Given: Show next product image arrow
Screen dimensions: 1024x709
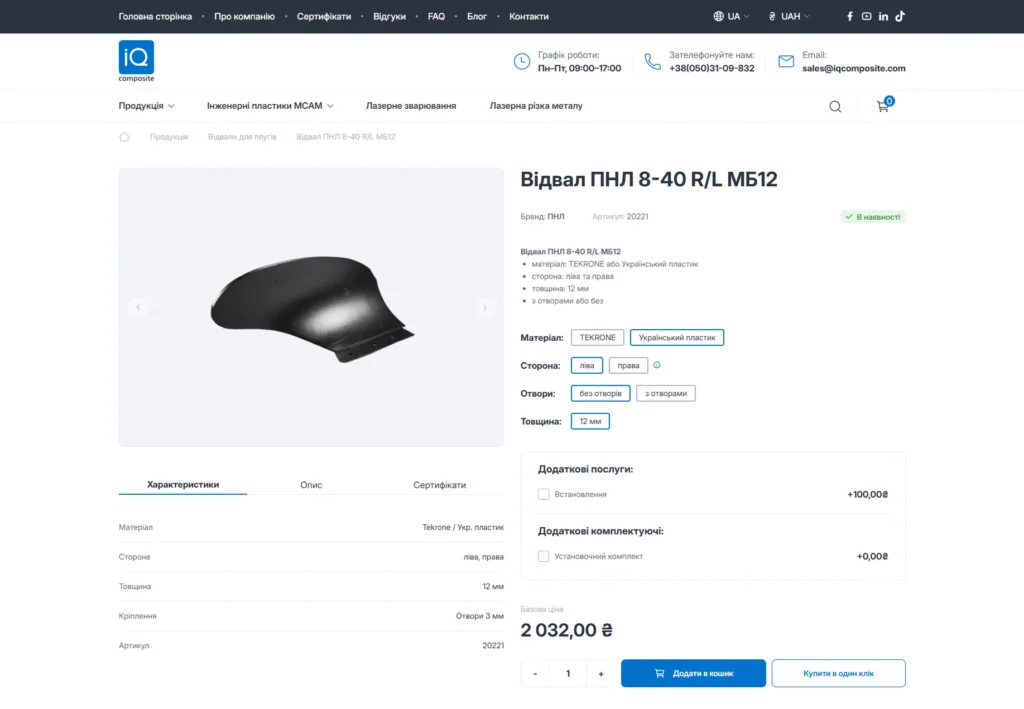Looking at the screenshot, I should tap(485, 307).
